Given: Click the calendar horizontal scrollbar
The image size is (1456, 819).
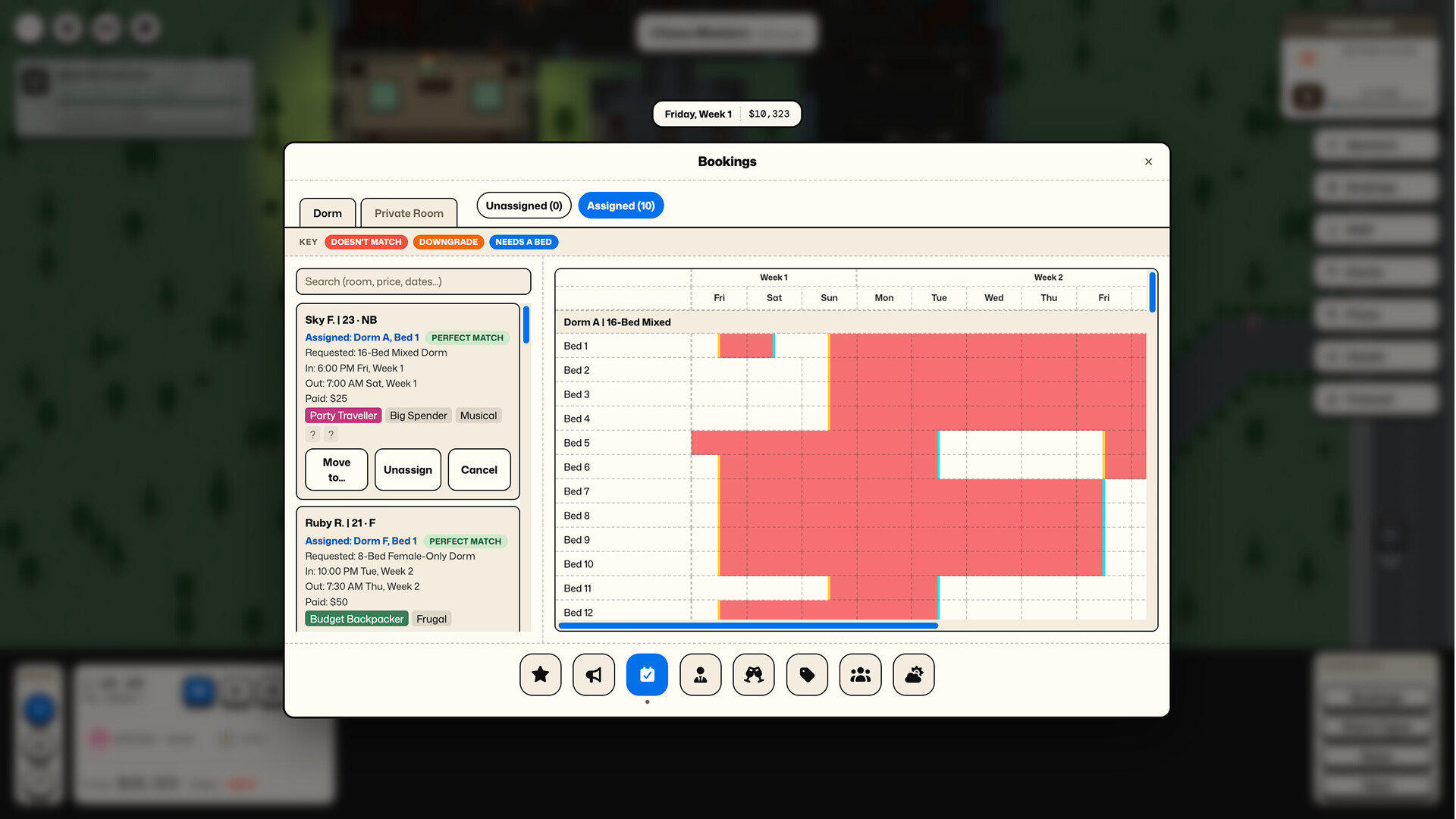Looking at the screenshot, I should tap(748, 626).
